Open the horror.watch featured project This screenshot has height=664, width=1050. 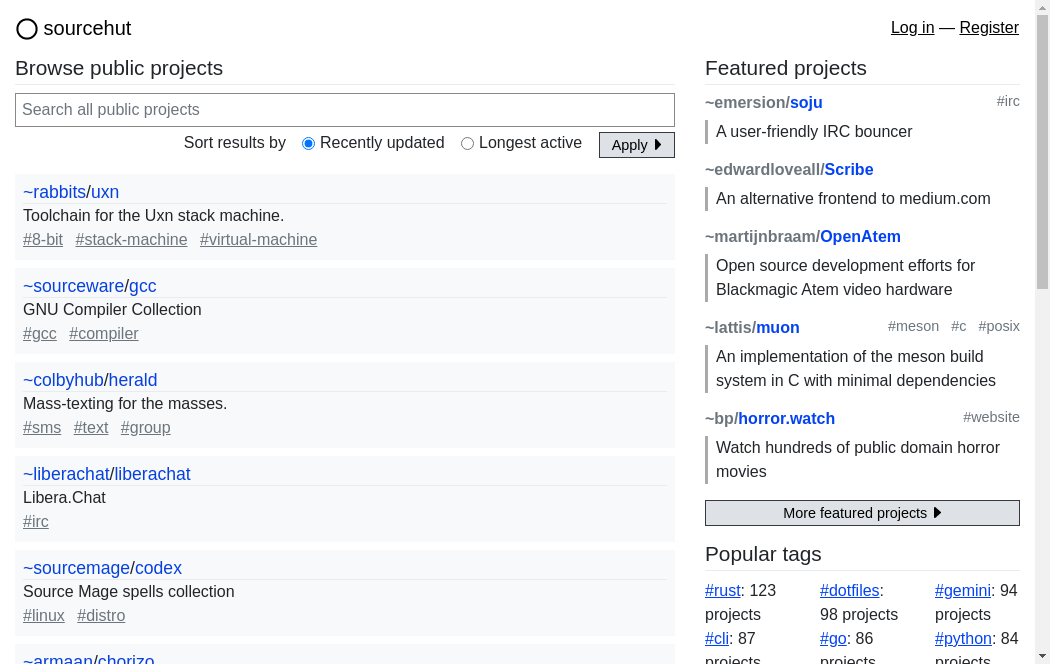[786, 419]
